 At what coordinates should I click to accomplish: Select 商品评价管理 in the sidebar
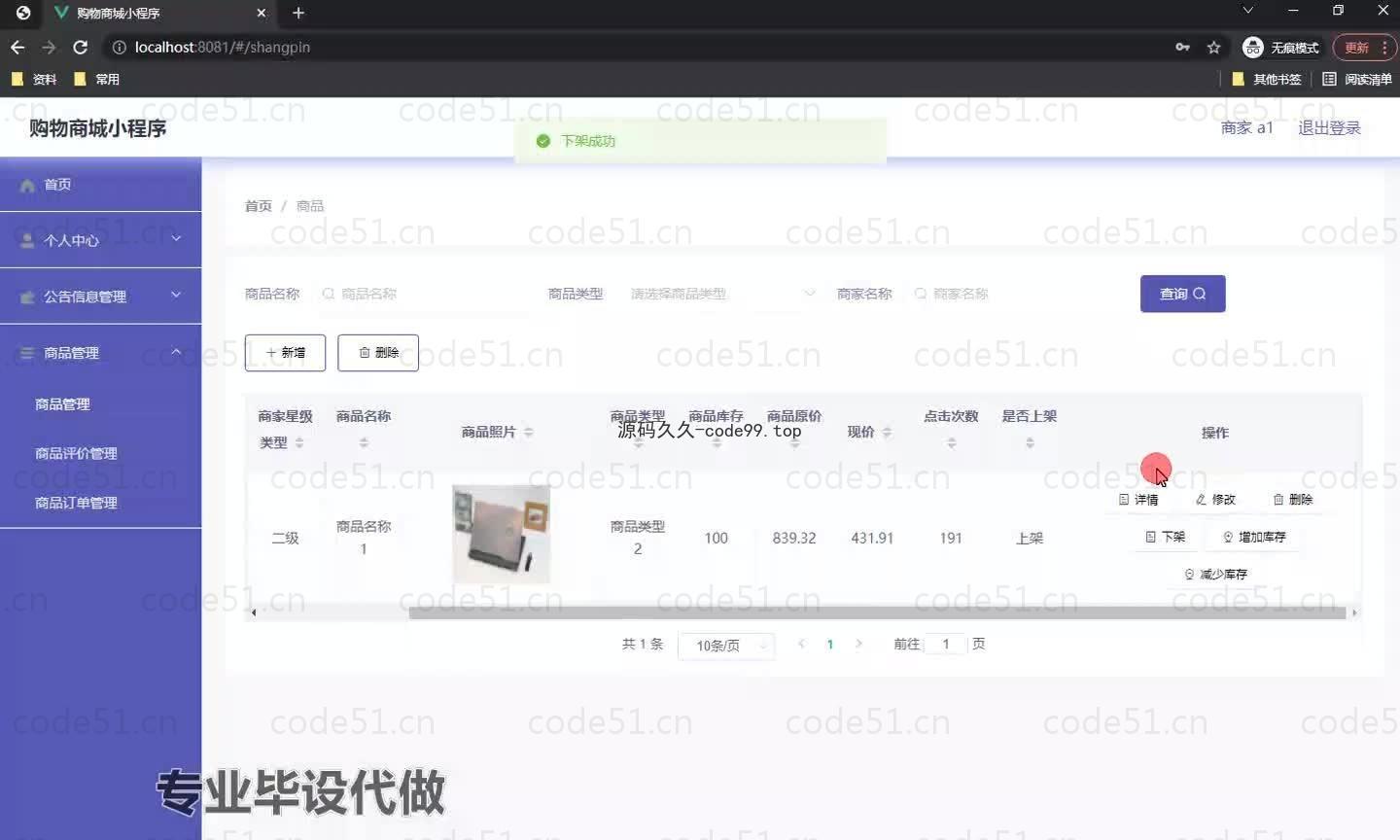coord(76,453)
